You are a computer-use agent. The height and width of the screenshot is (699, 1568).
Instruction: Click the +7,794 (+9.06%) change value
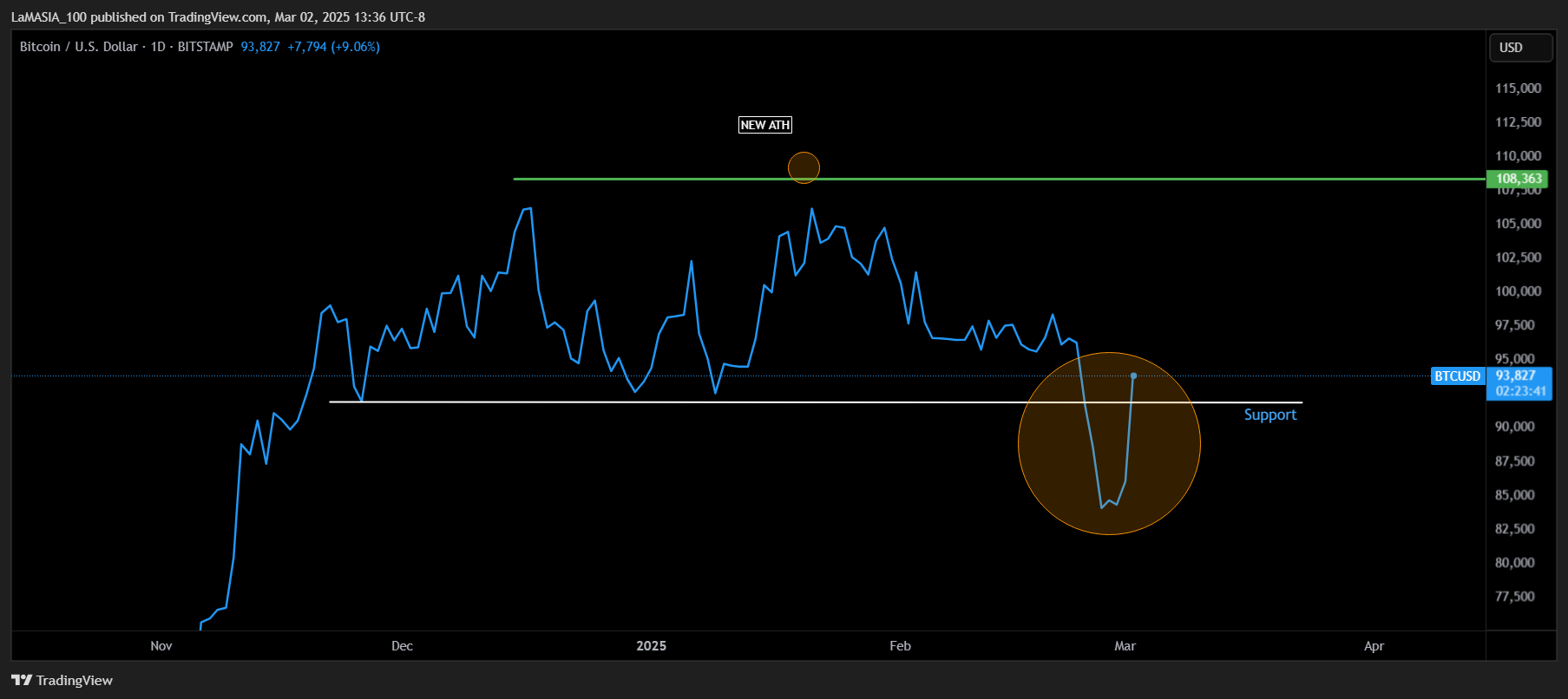click(333, 47)
